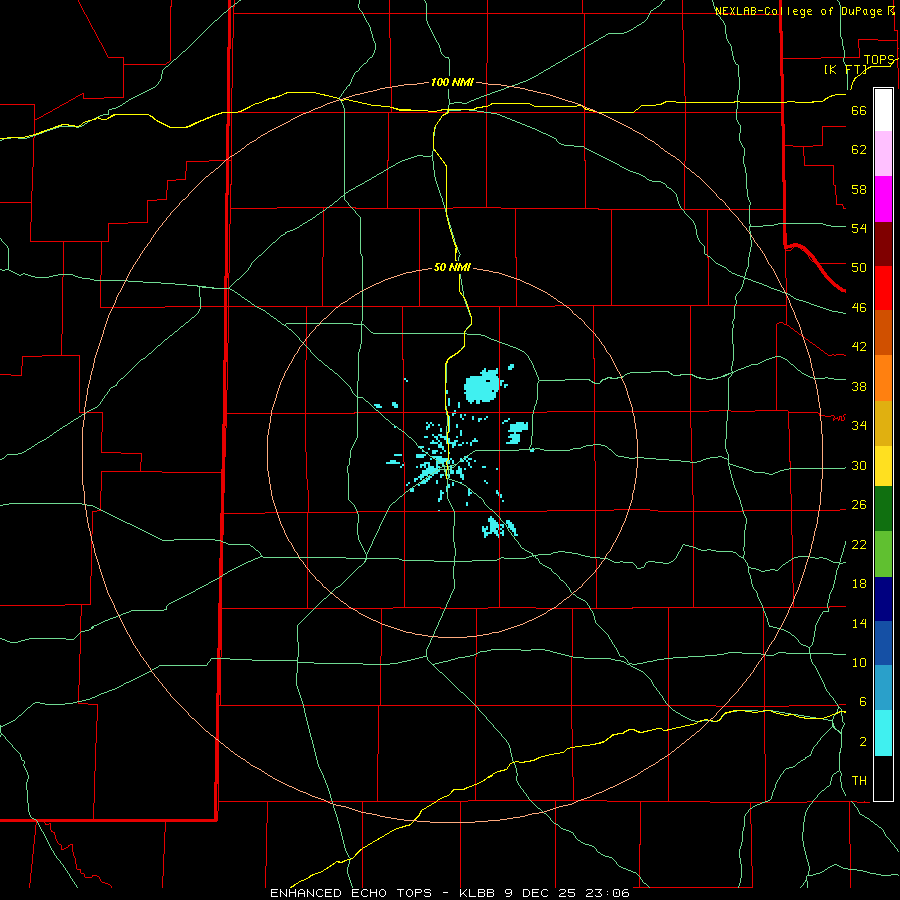Click the gold 38 kft legend swatch
This screenshot has width=900, height=900.
[883, 423]
